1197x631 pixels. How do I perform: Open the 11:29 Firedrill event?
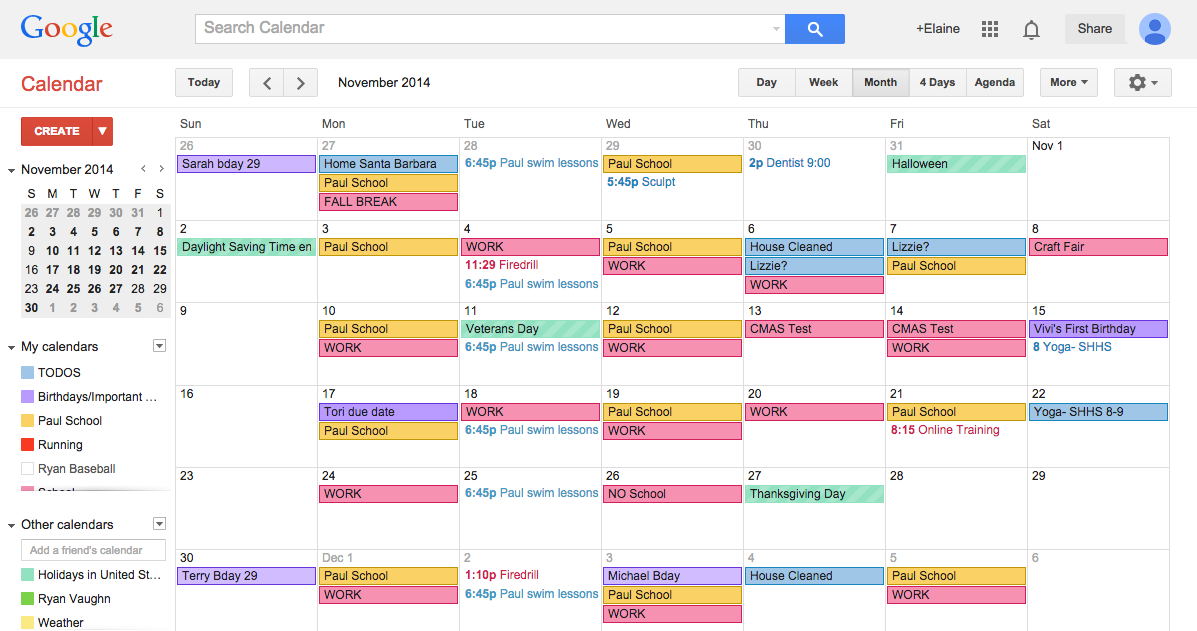502,265
